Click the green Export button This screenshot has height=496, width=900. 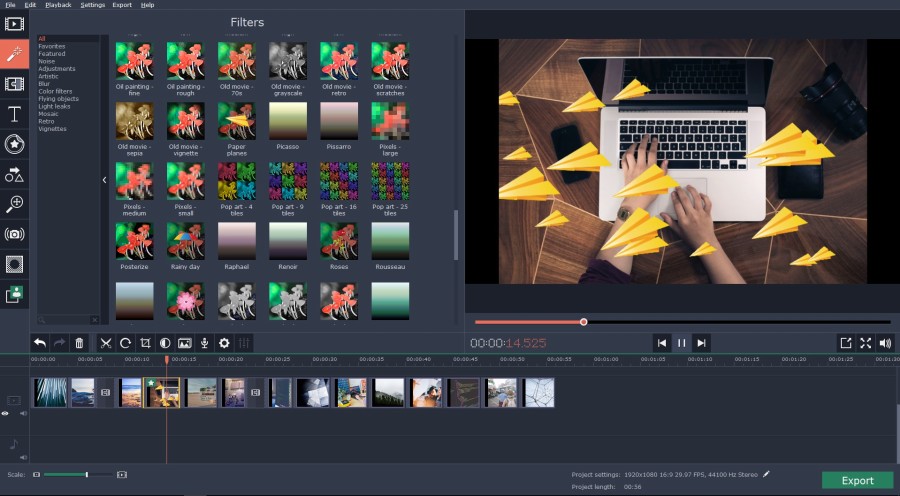click(857, 480)
